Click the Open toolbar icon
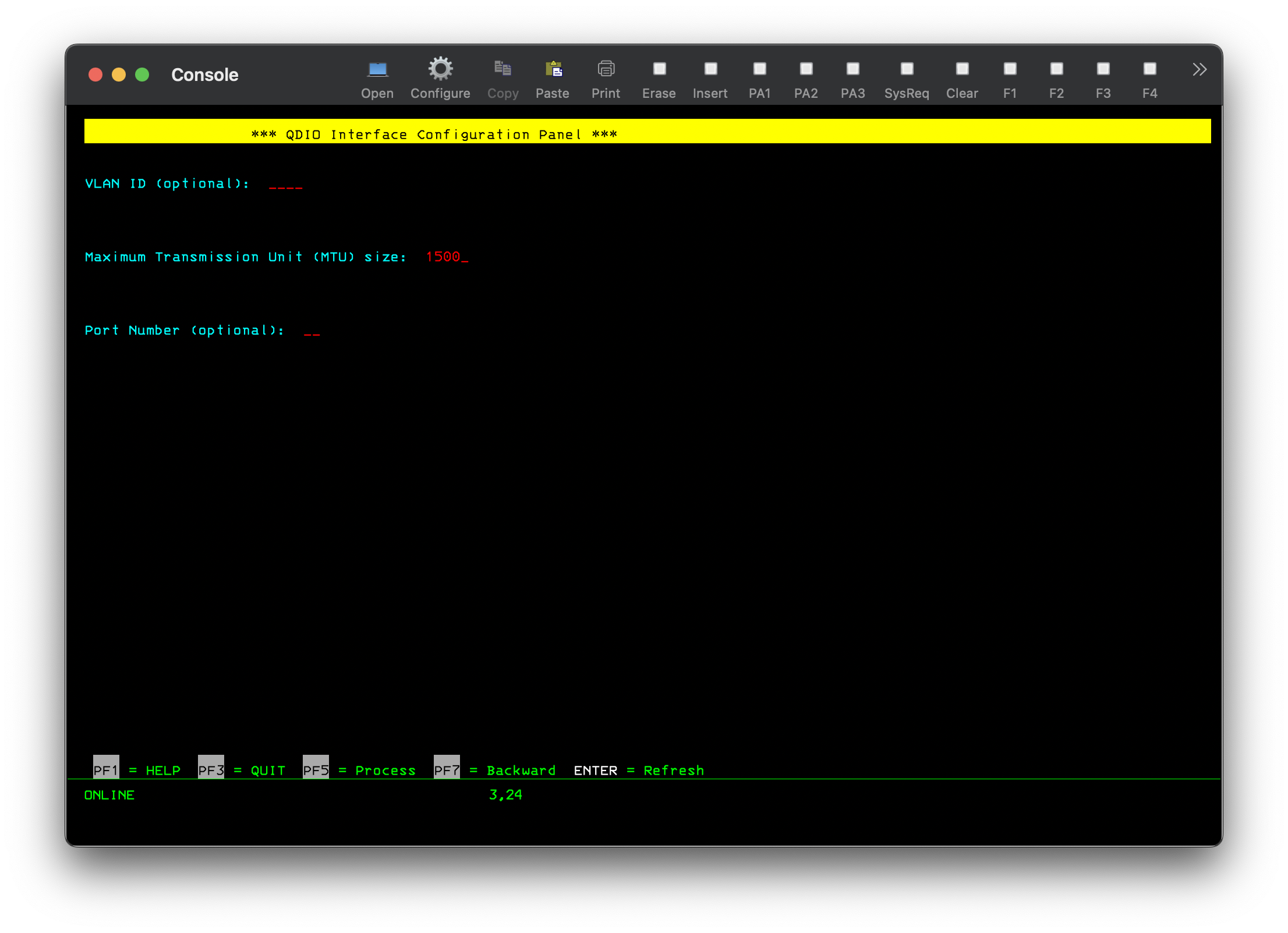 point(377,79)
